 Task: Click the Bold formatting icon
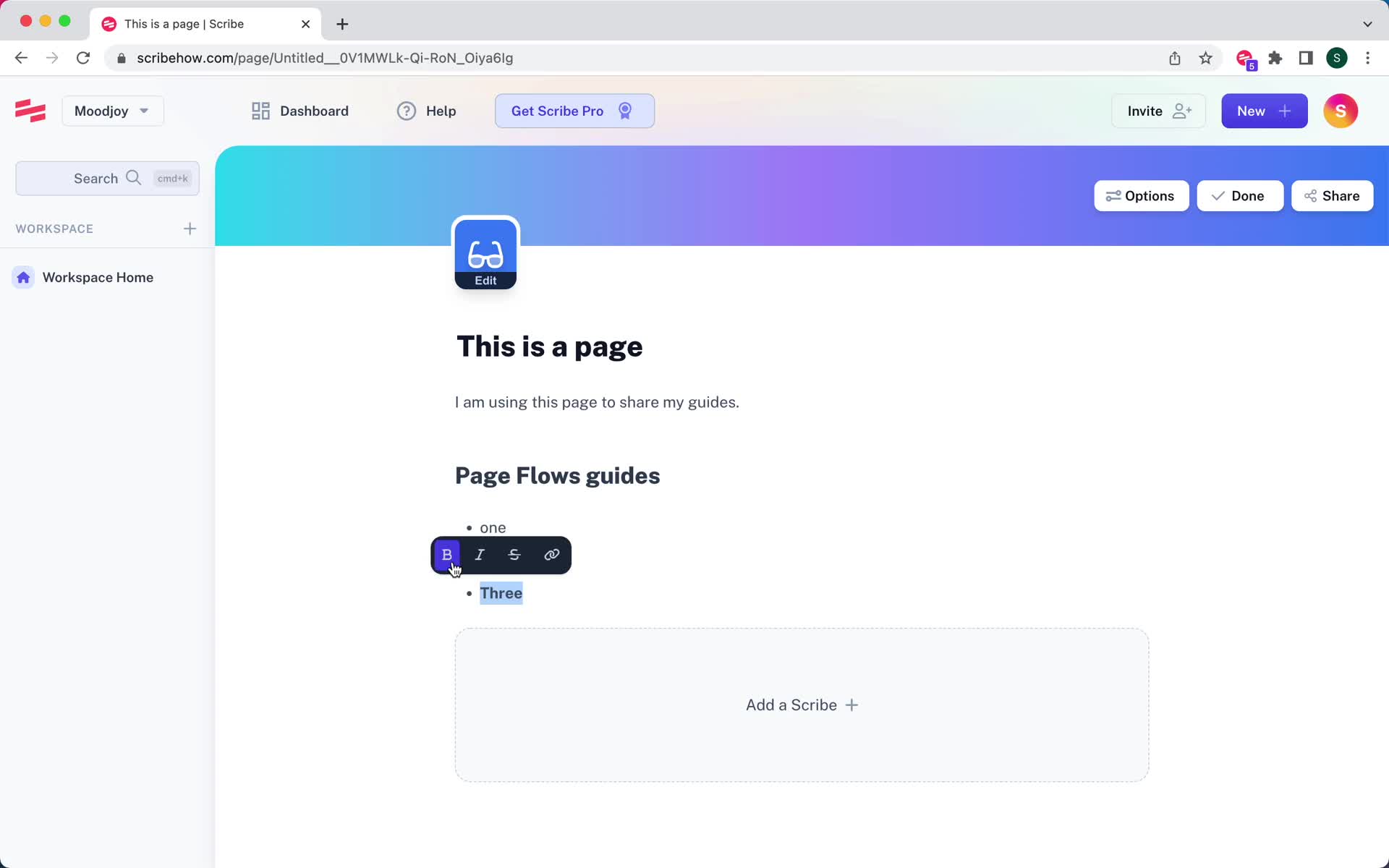pos(447,555)
